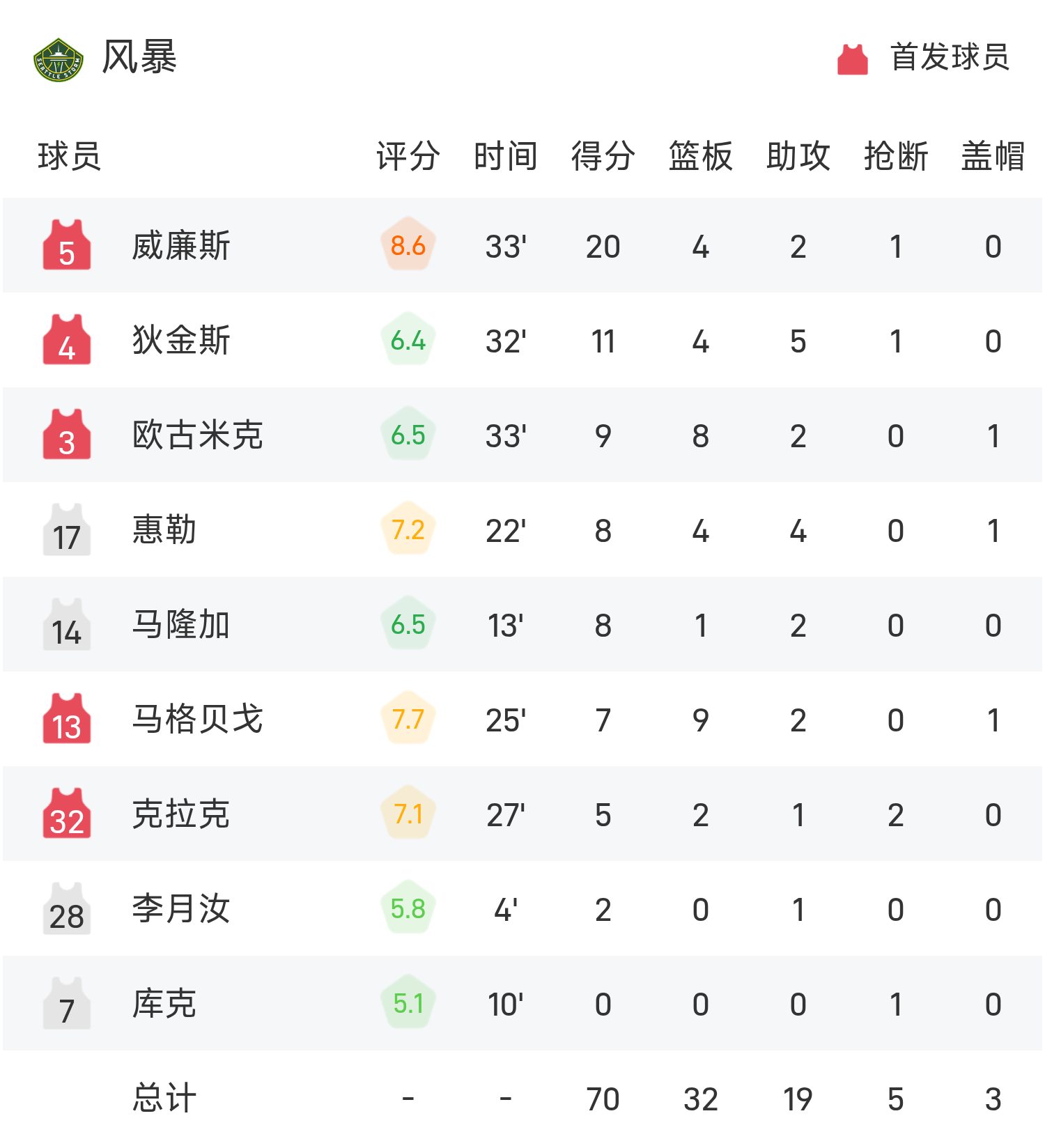The height and width of the screenshot is (1148, 1045).
Task: Click the 得分 column header
Action: (603, 156)
